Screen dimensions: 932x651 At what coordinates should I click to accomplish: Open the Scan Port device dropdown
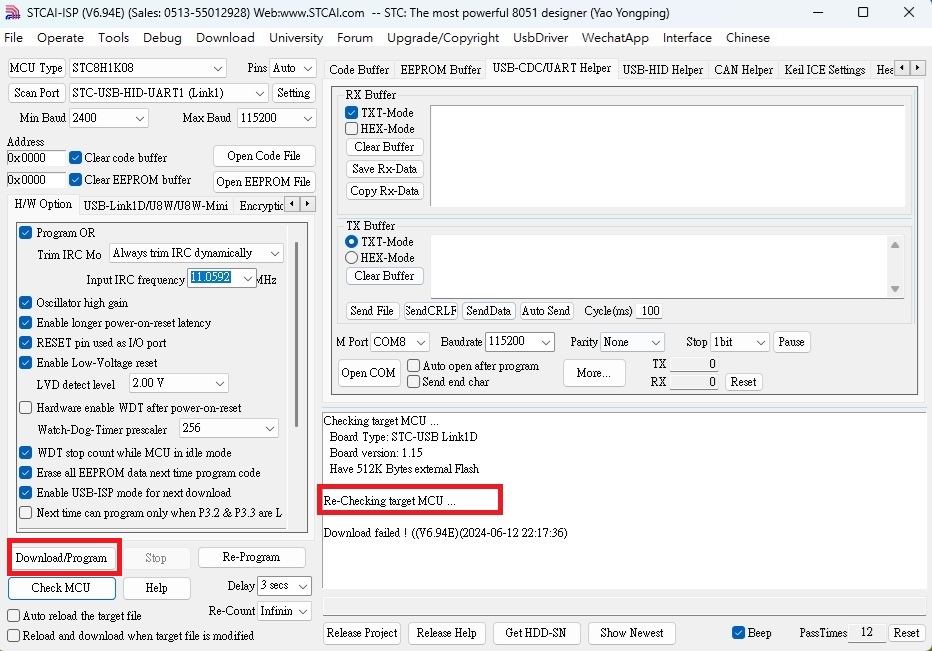(168, 93)
